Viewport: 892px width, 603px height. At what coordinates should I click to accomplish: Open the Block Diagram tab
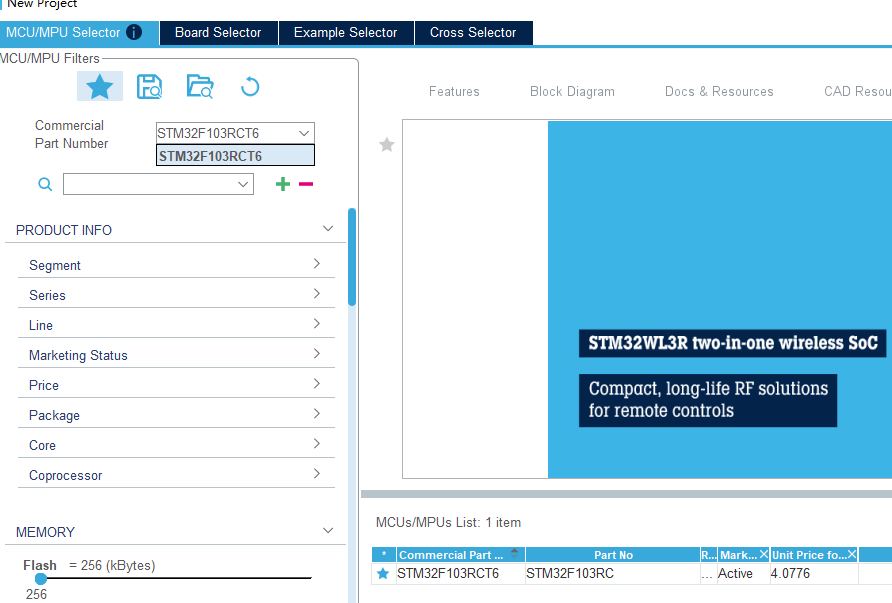click(572, 92)
